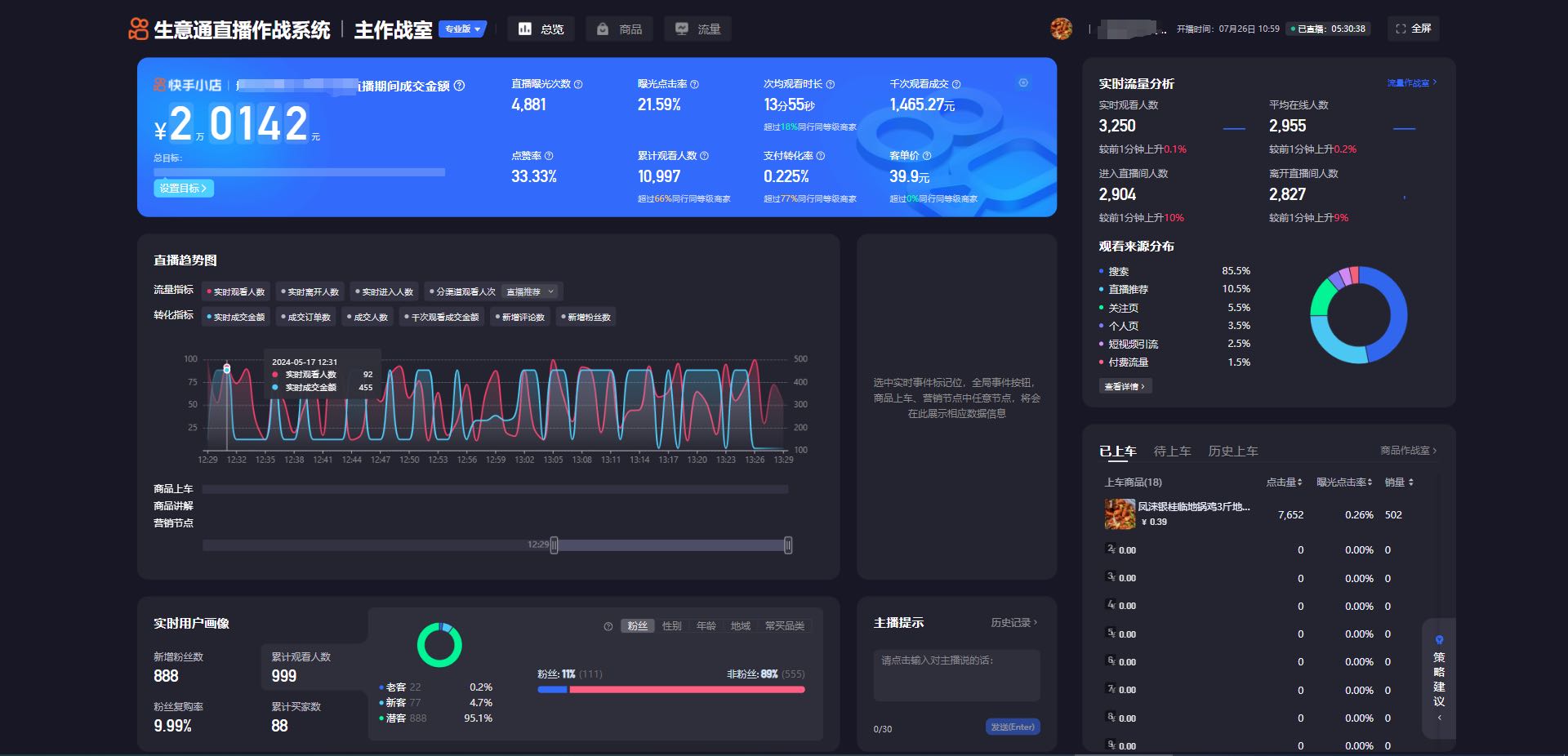Sort by 曝光点击率 column arrows

pyautogui.click(x=1370, y=483)
